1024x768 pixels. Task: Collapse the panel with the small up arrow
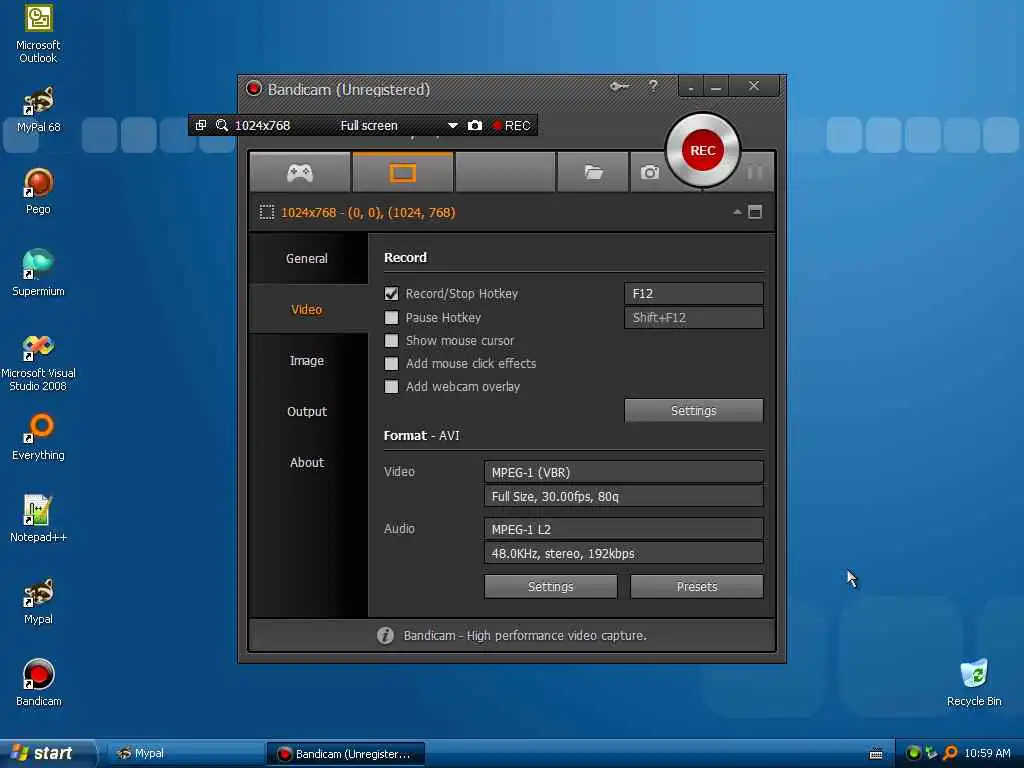tap(737, 212)
